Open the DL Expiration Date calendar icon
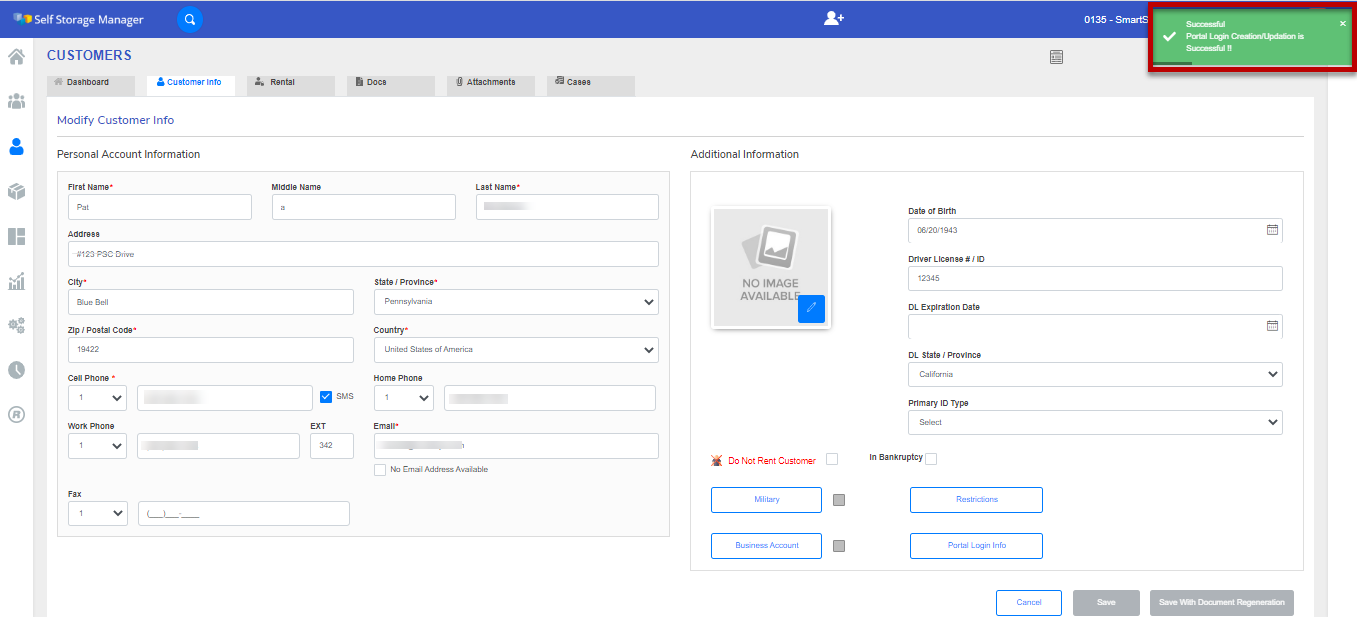This screenshot has width=1357, height=617. pos(1272,326)
